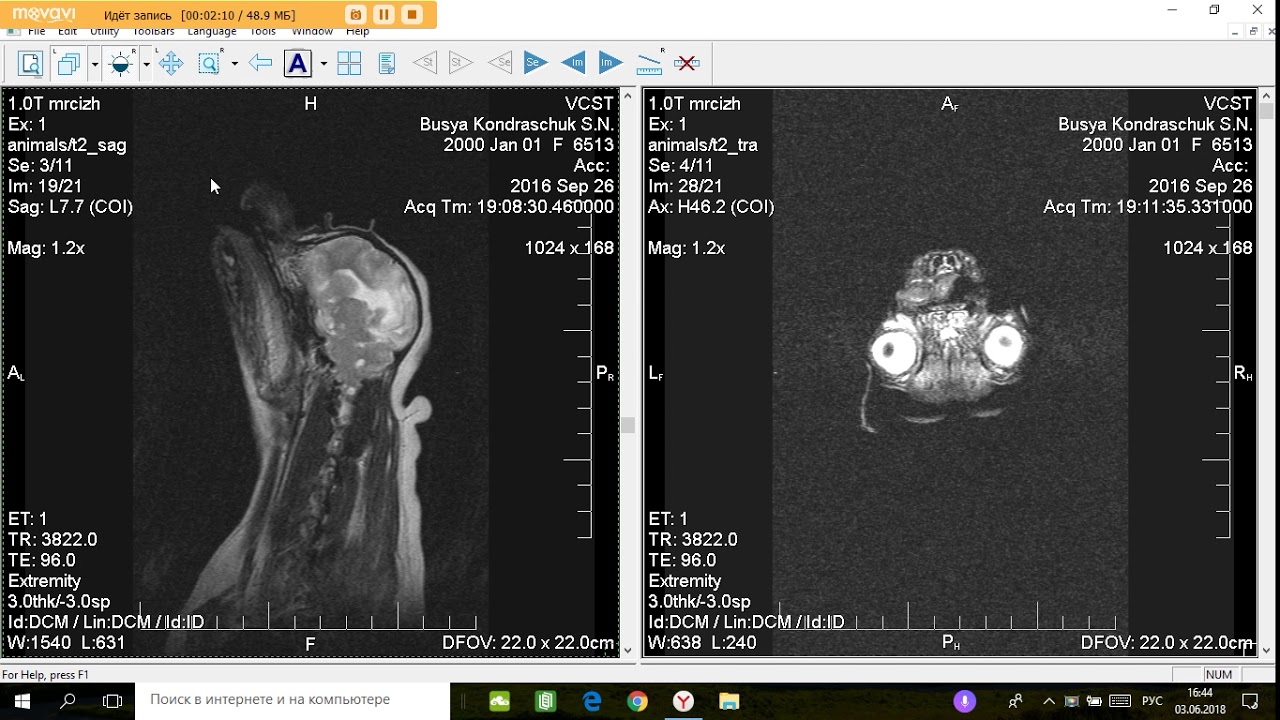Click the greyed-out previous series Se arrow
1280x720 pixels.
pyautogui.click(x=499, y=63)
